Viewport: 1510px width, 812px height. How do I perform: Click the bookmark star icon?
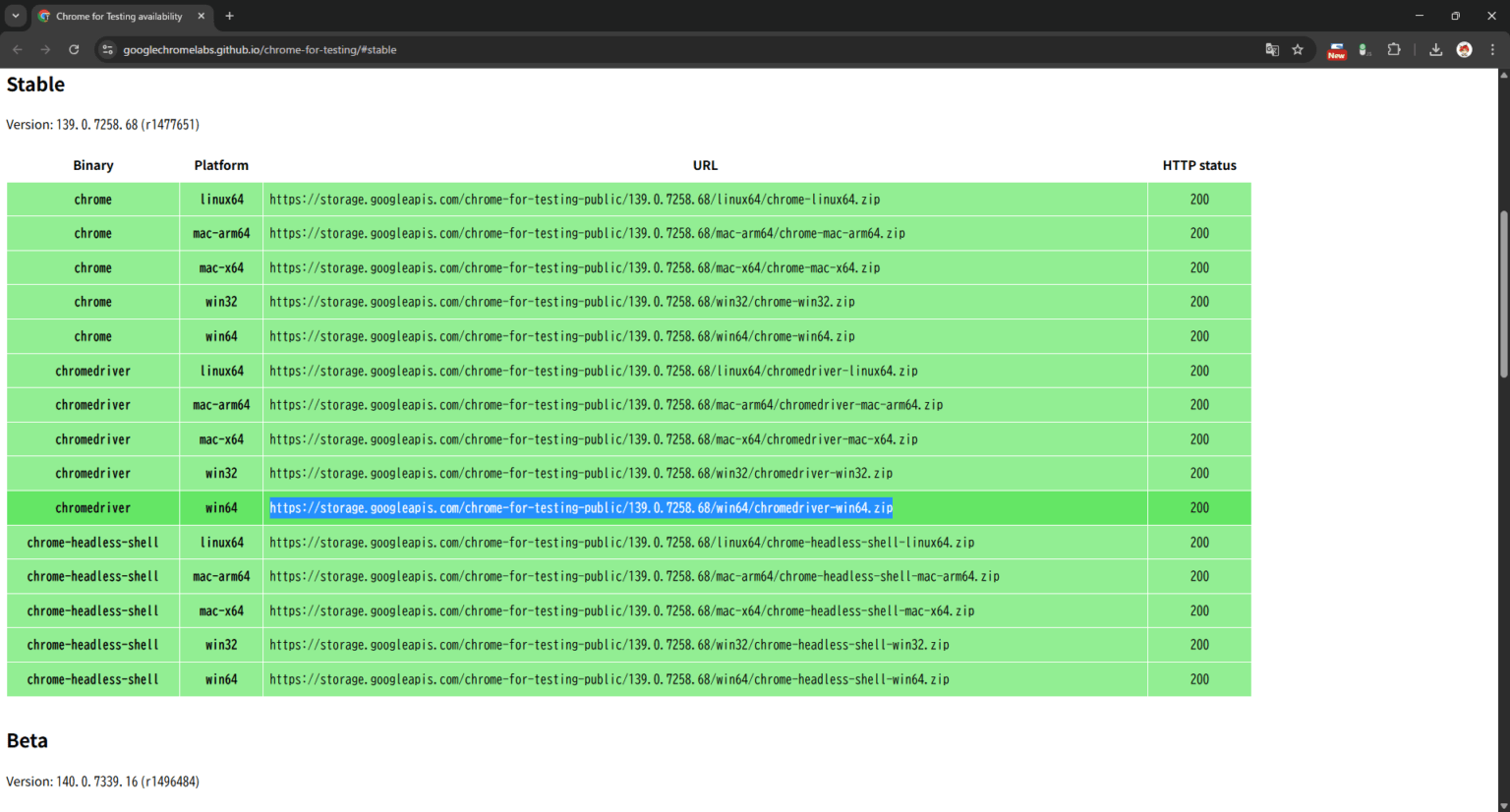point(1299,49)
